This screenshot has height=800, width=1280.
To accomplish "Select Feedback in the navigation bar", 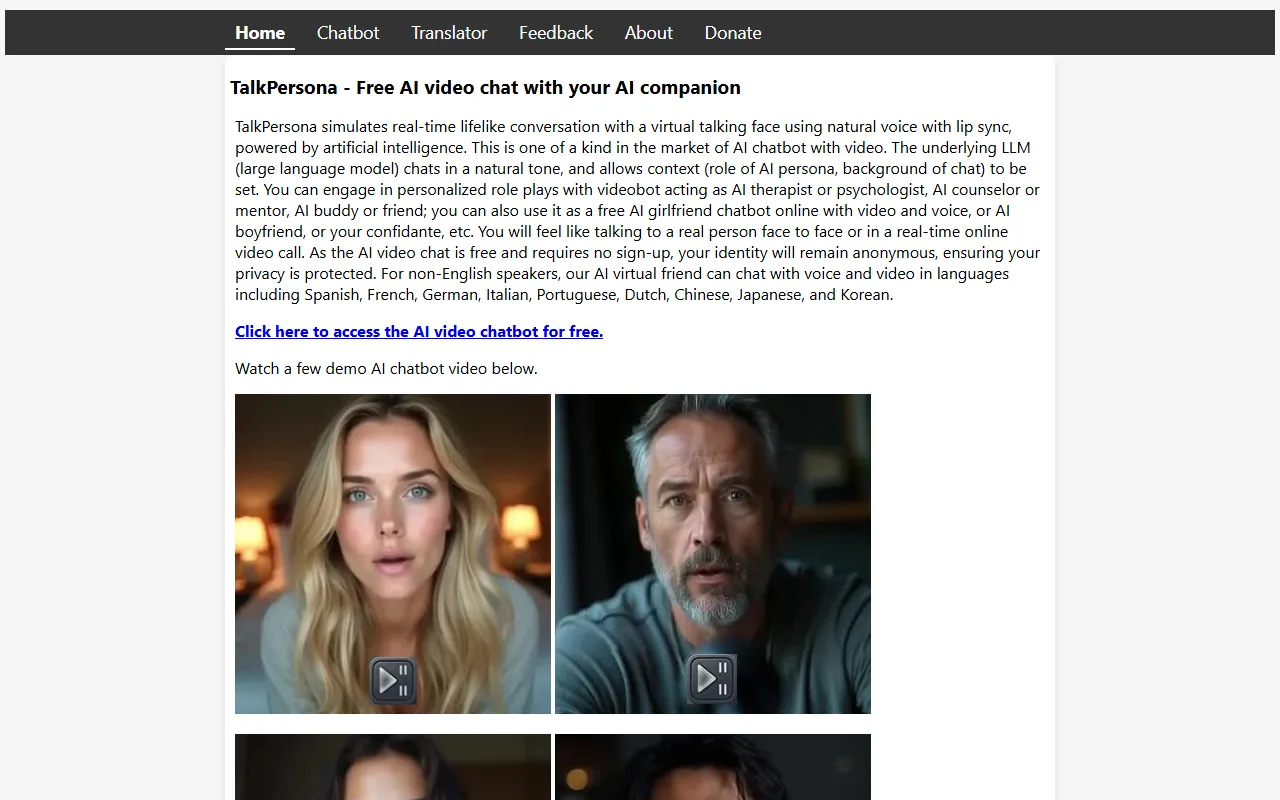I will point(556,33).
